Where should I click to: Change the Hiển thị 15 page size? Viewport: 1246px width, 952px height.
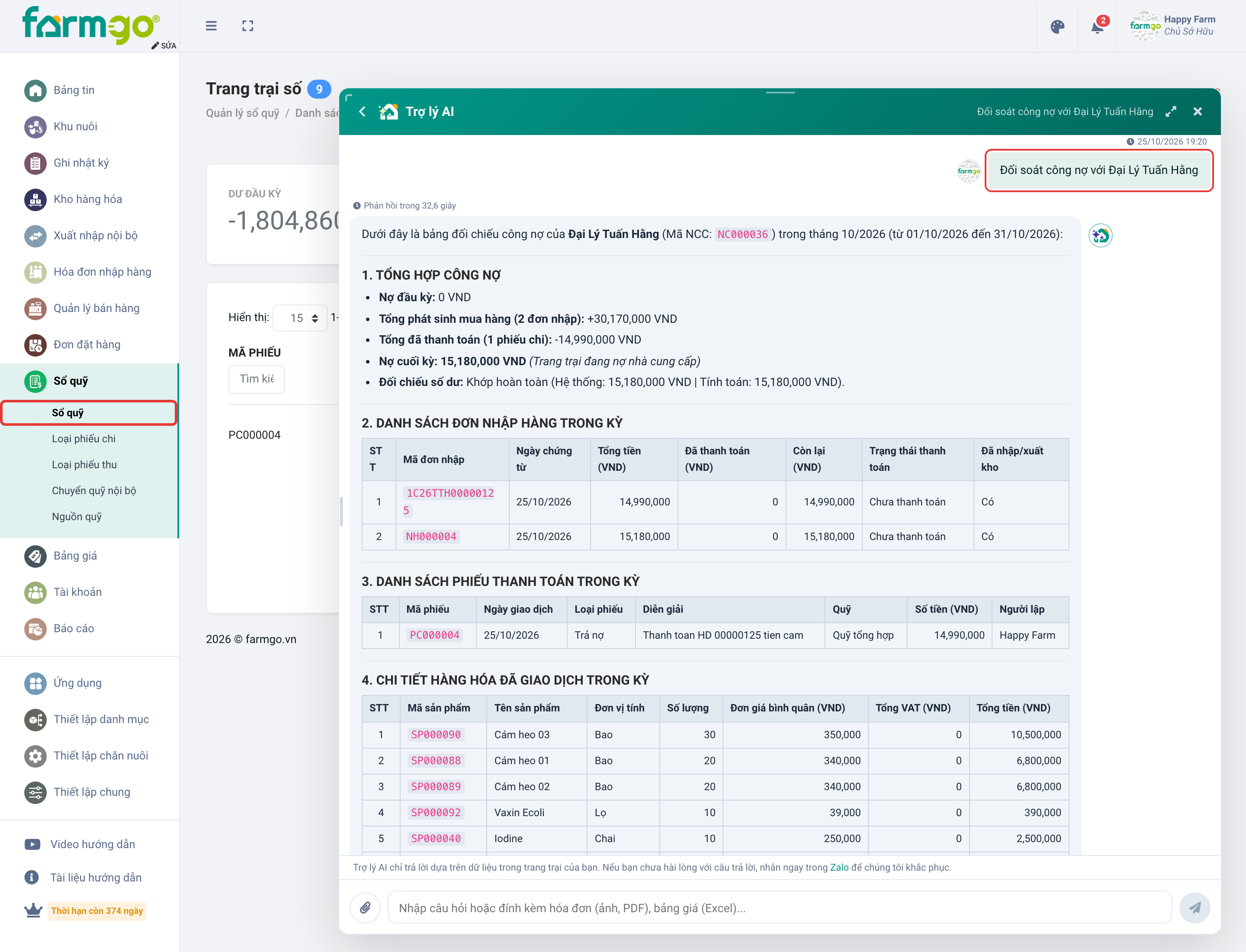(300, 318)
